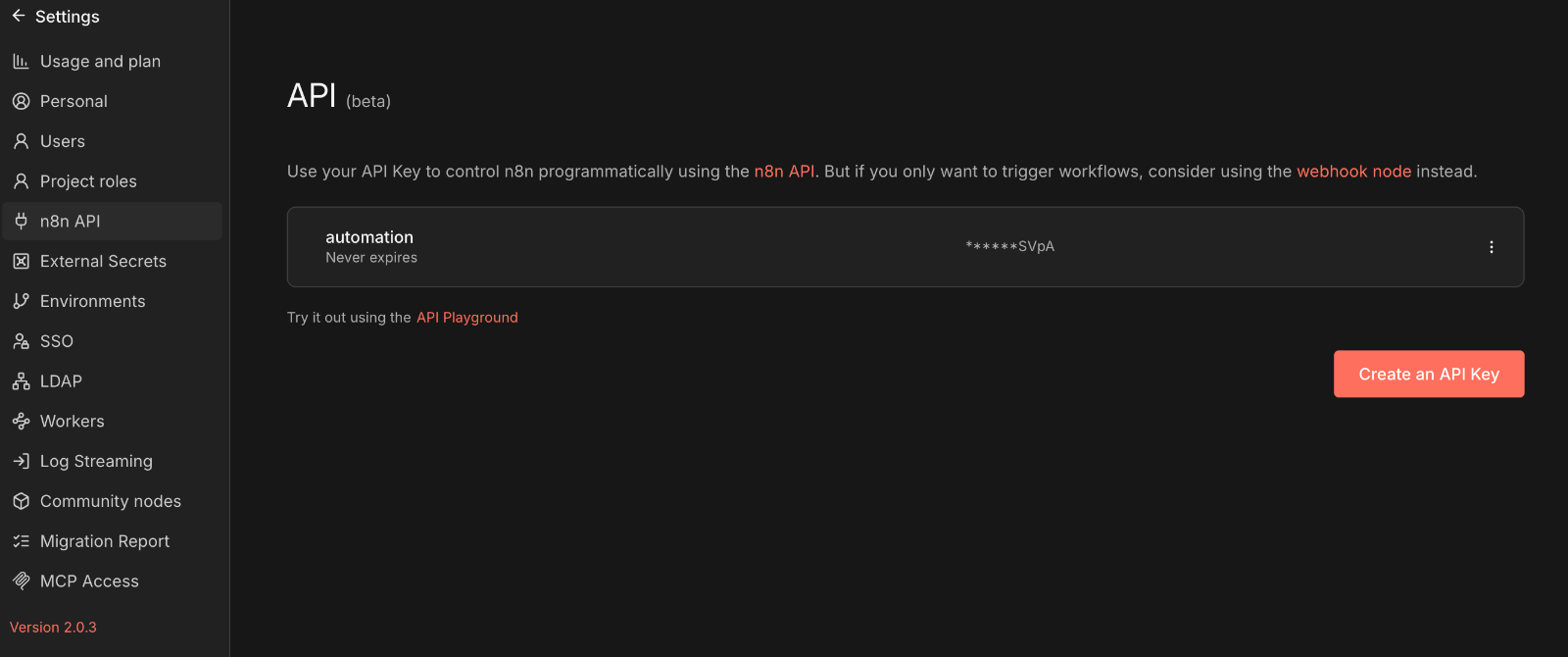The height and width of the screenshot is (657, 1568).
Task: Click the n8n API plug icon
Action: point(21,222)
